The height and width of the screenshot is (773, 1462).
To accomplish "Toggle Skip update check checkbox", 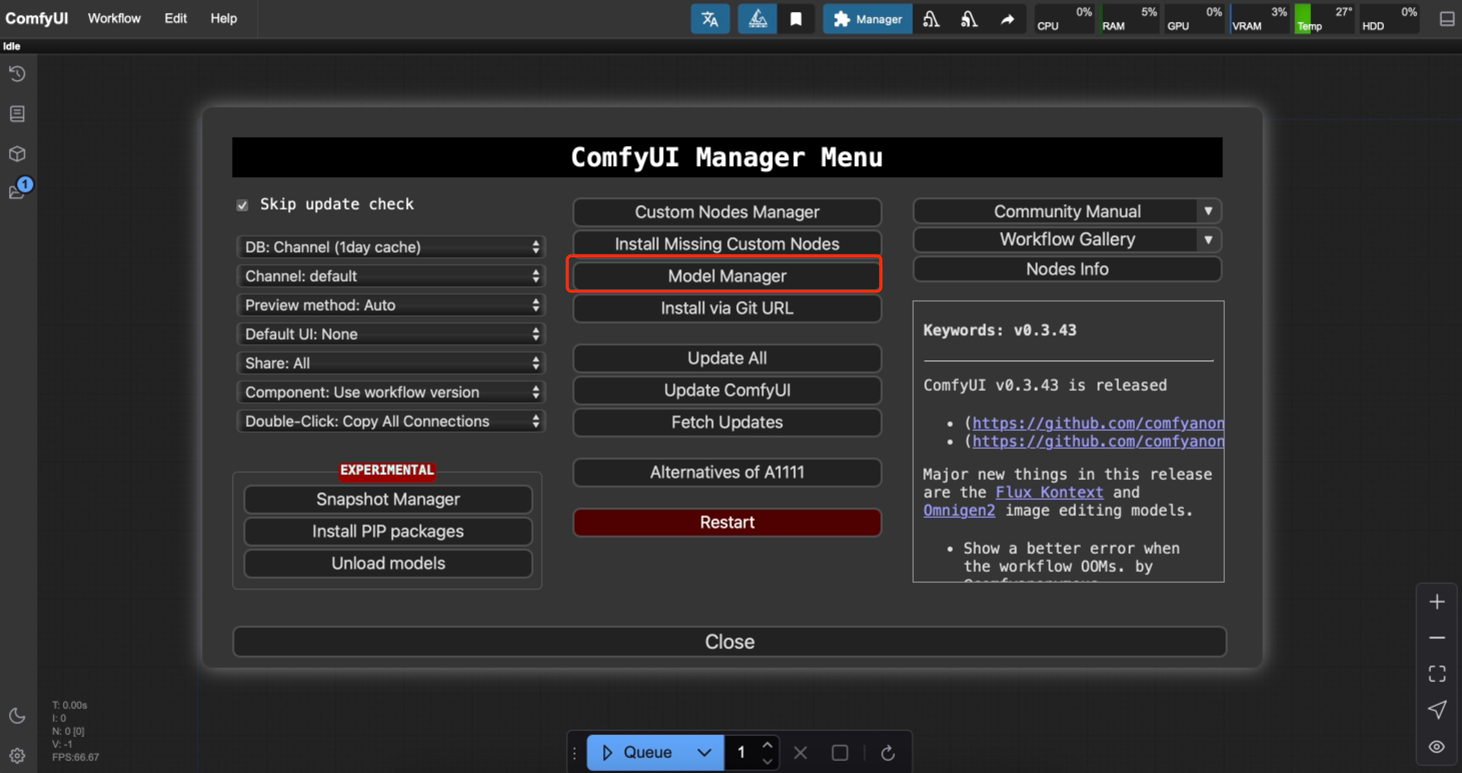I will [x=242, y=205].
